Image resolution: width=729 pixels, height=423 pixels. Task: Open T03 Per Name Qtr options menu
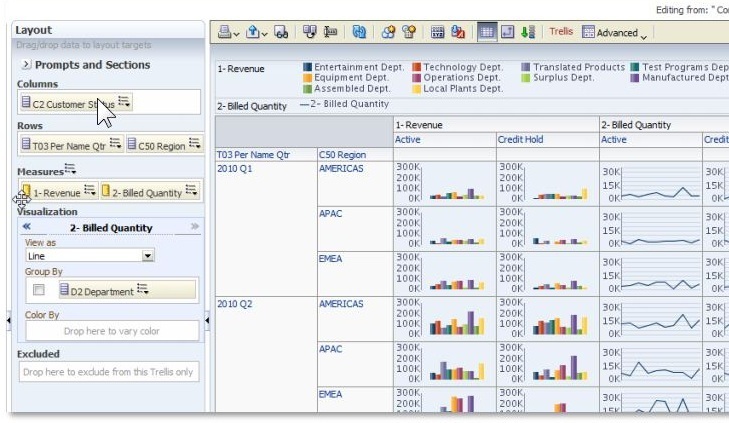point(115,144)
